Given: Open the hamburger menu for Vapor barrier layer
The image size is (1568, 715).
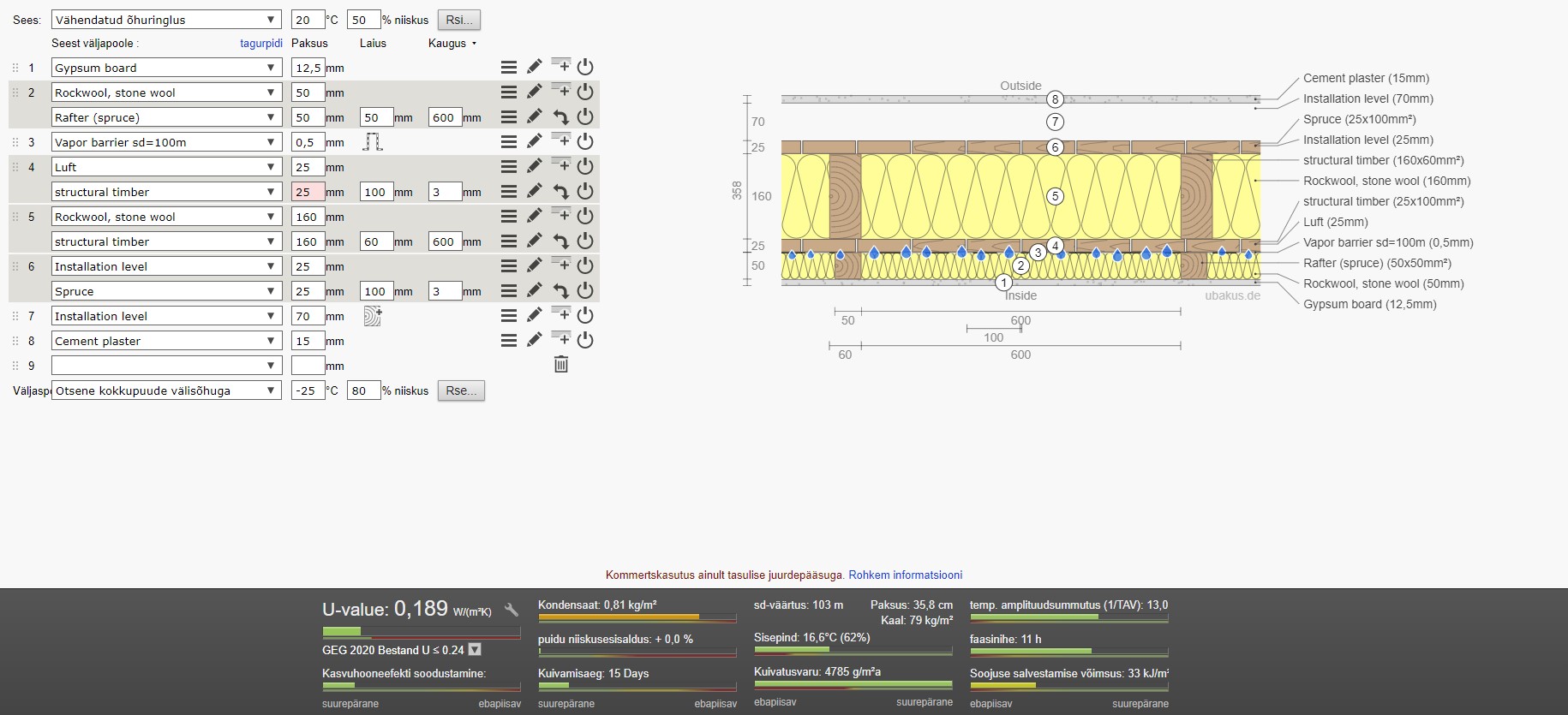Looking at the screenshot, I should pyautogui.click(x=509, y=141).
